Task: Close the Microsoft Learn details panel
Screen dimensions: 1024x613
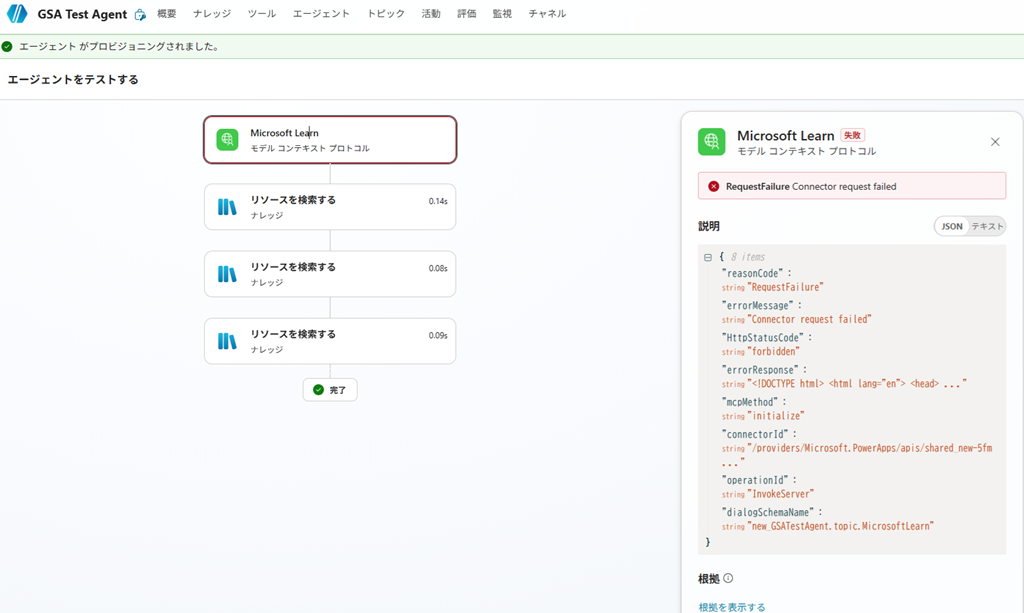Action: (x=995, y=142)
